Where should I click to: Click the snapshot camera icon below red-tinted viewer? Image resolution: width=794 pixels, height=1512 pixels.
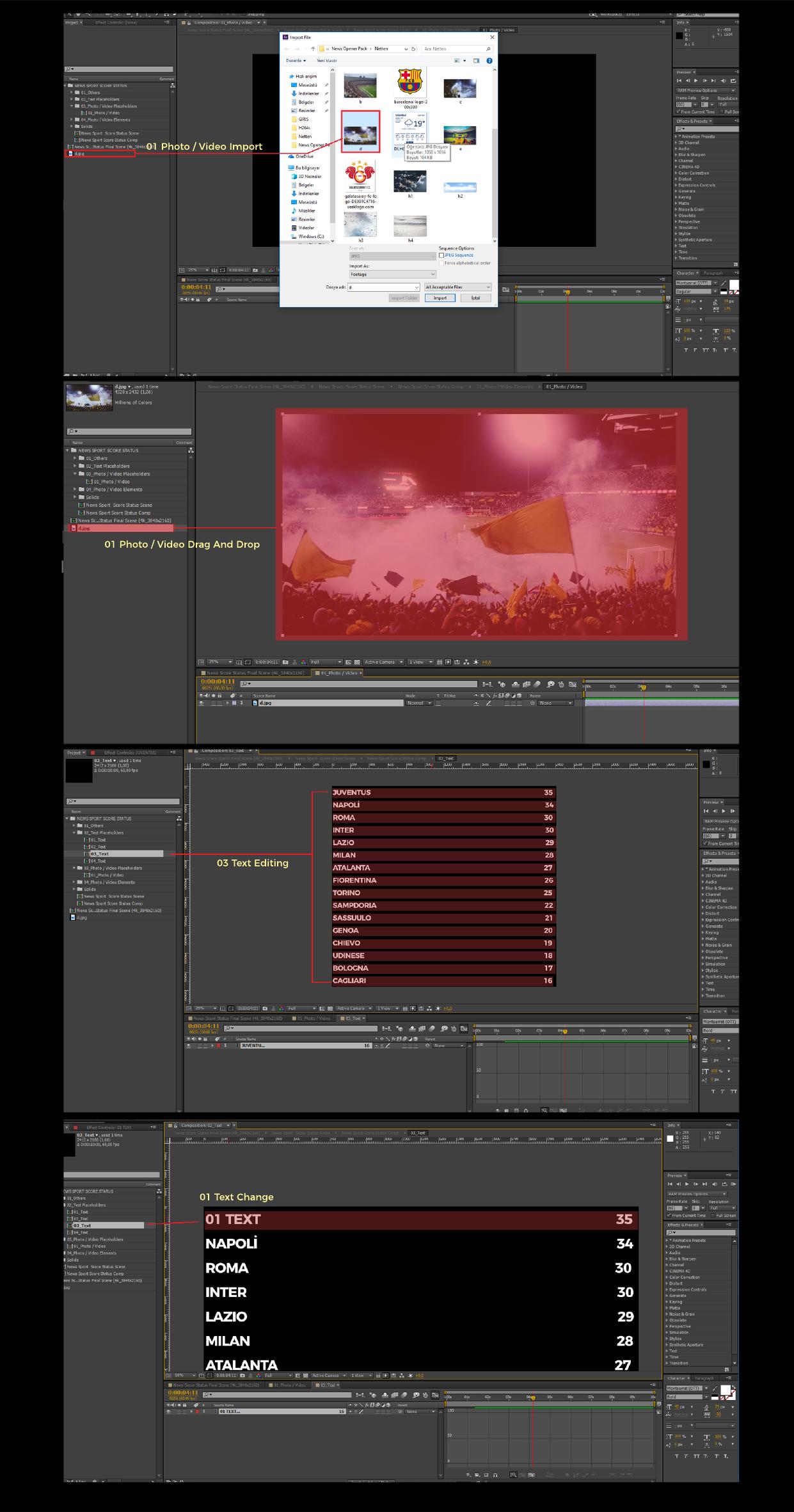[285, 662]
